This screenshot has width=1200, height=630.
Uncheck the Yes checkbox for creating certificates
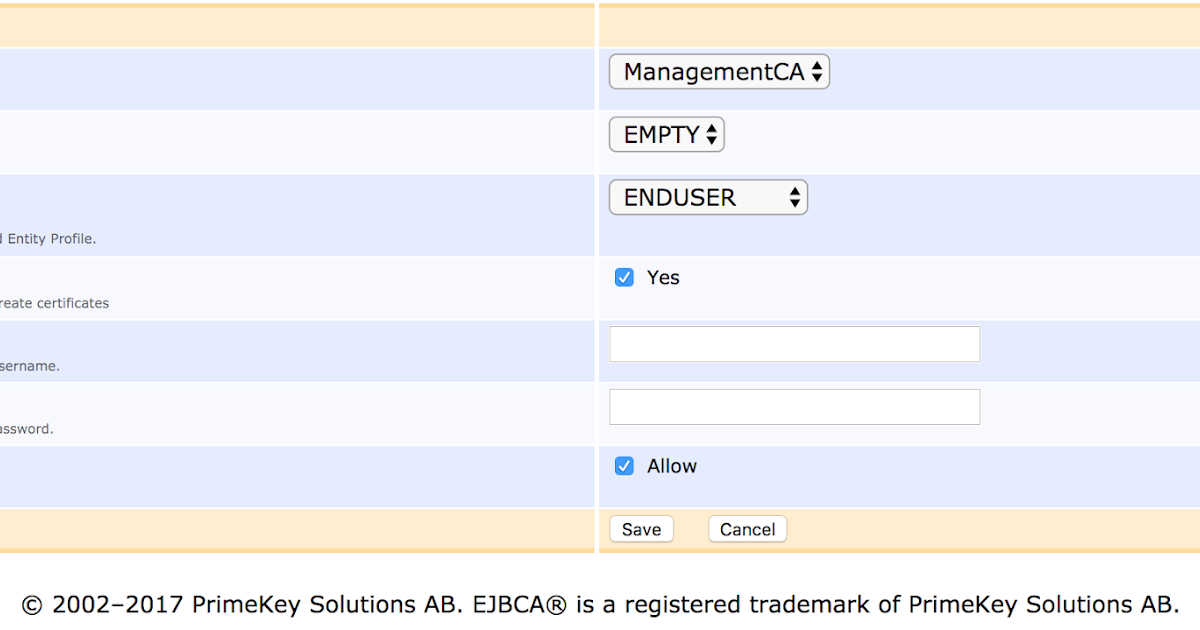point(624,277)
